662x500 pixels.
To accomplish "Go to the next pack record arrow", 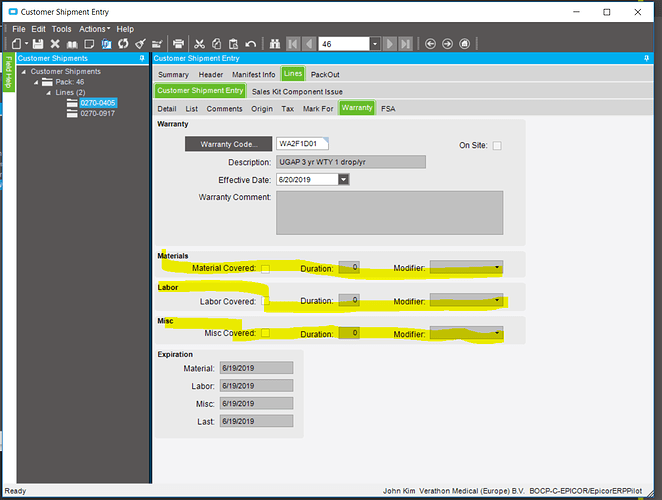I will (391, 44).
